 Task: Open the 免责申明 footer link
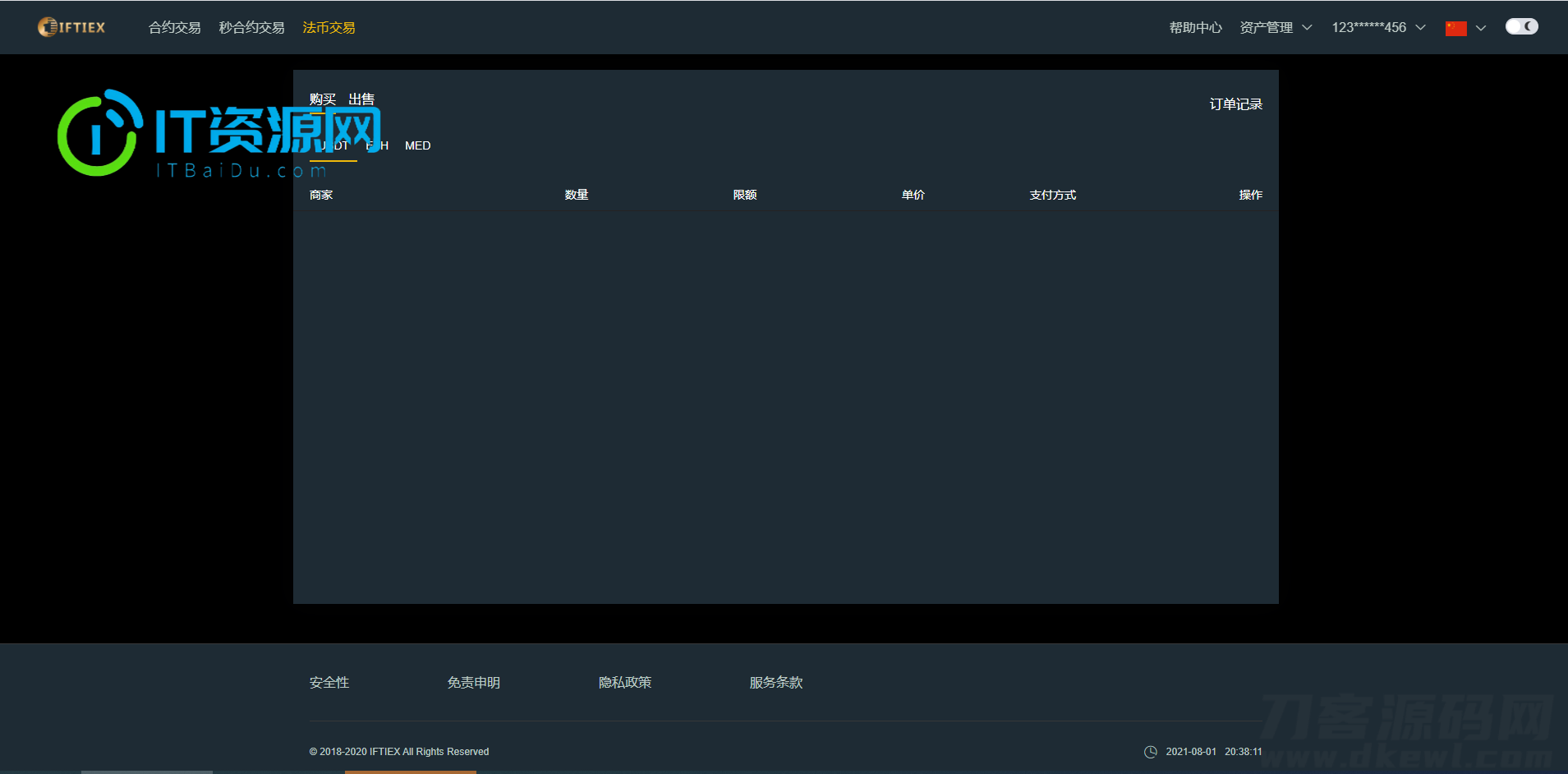(474, 683)
